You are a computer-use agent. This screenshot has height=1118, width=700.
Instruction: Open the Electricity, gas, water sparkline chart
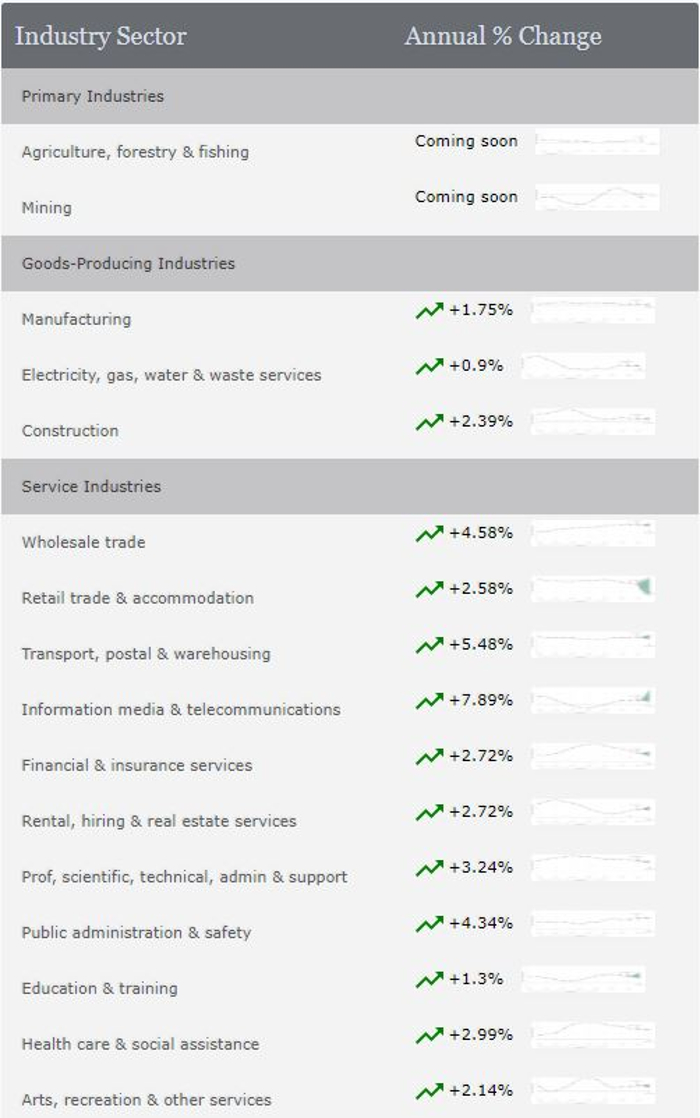[x=583, y=366]
